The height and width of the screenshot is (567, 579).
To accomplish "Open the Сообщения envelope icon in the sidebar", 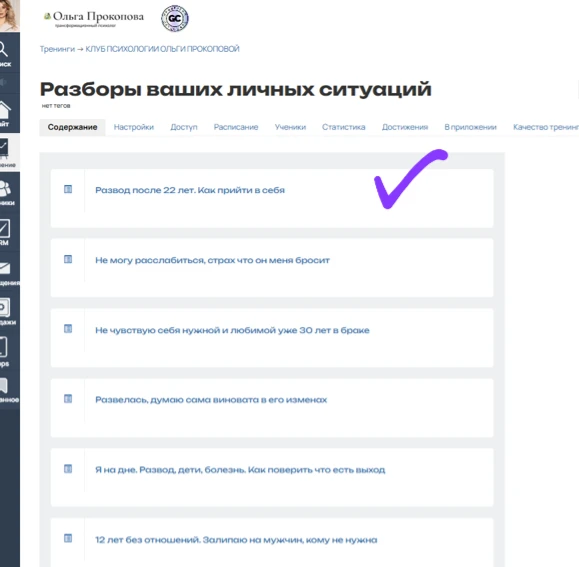I will [x=5, y=268].
